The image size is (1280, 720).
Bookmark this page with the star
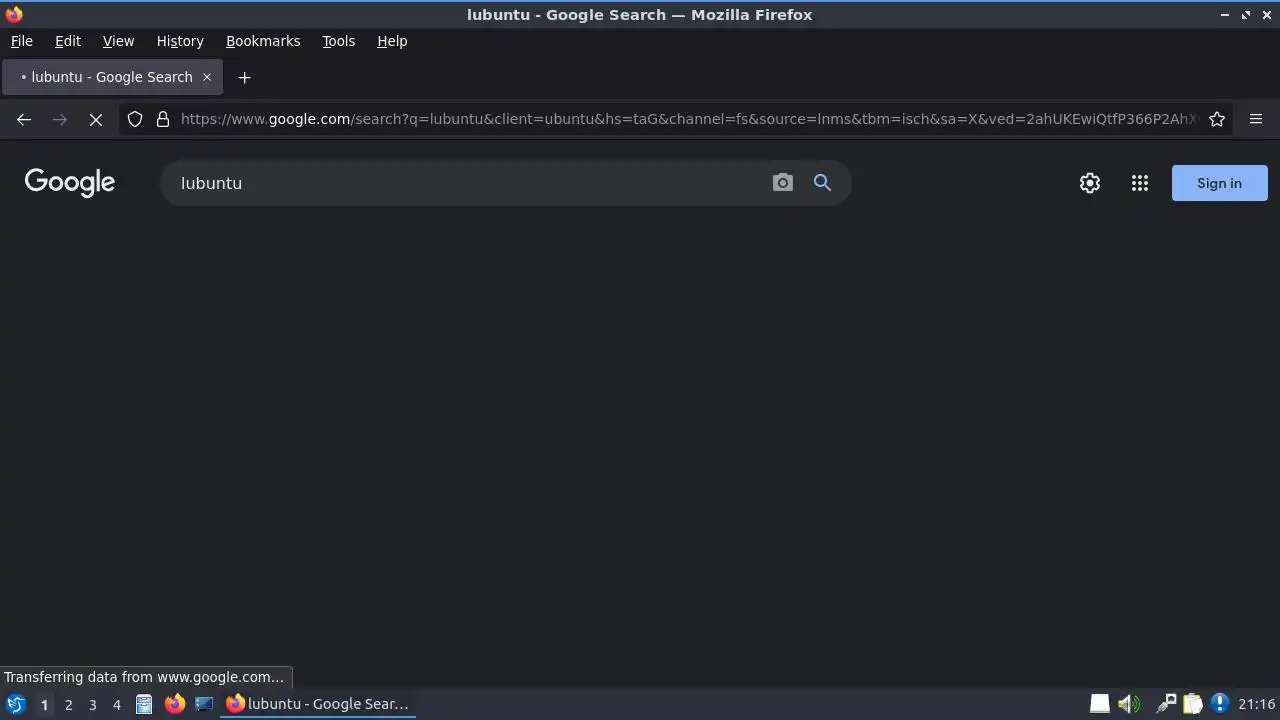pos(1217,119)
